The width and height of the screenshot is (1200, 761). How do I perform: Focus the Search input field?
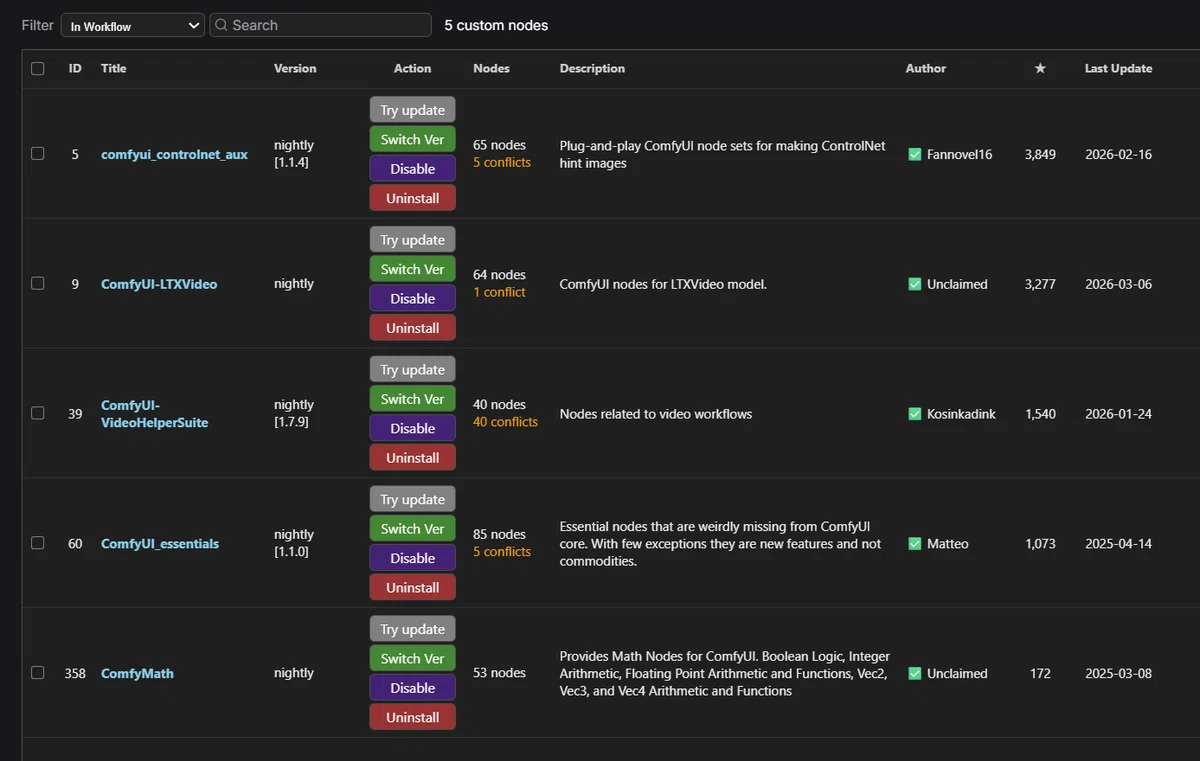(x=320, y=25)
